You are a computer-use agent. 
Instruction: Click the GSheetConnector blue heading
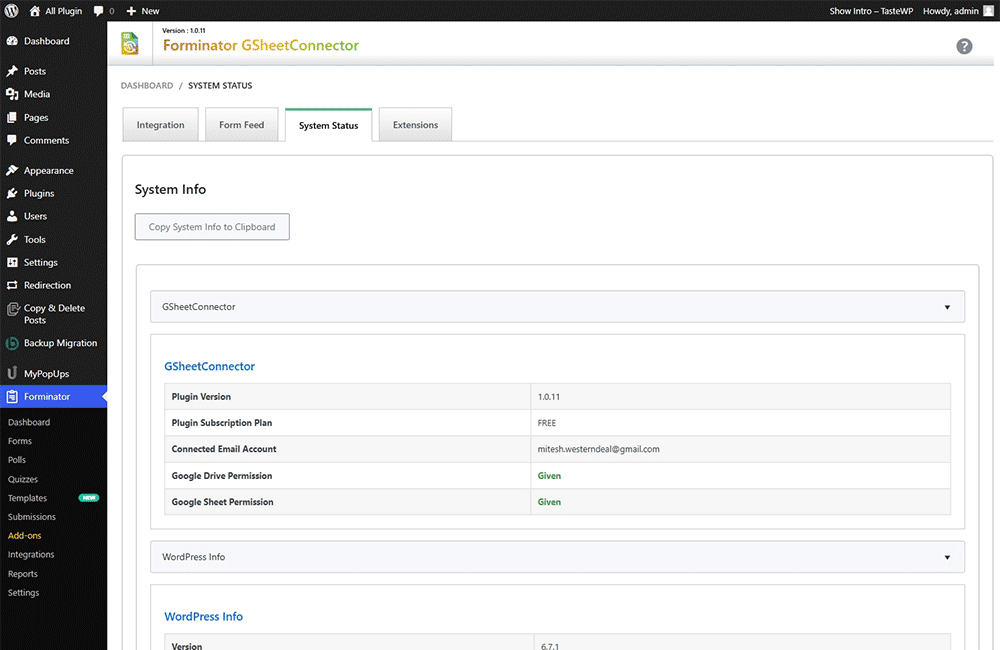[x=209, y=366]
